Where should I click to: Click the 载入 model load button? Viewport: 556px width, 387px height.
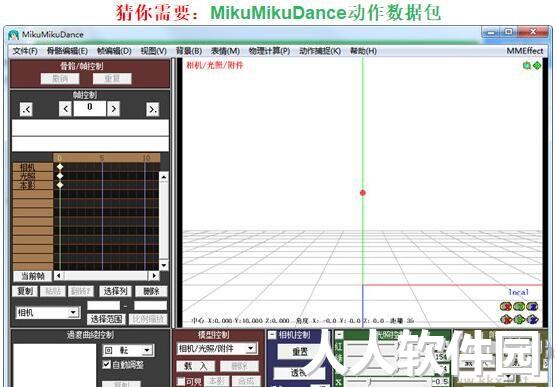195,366
